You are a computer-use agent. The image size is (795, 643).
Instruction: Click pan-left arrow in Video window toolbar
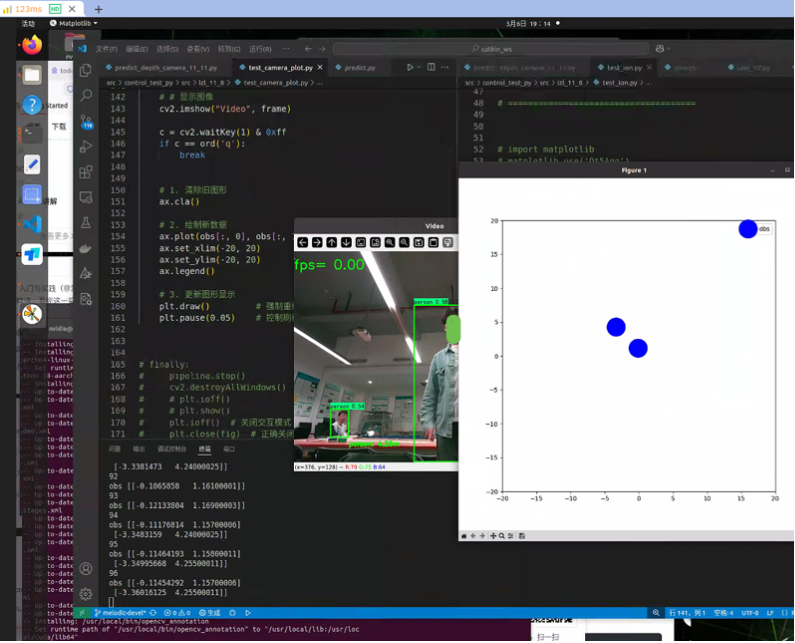[x=302, y=242]
